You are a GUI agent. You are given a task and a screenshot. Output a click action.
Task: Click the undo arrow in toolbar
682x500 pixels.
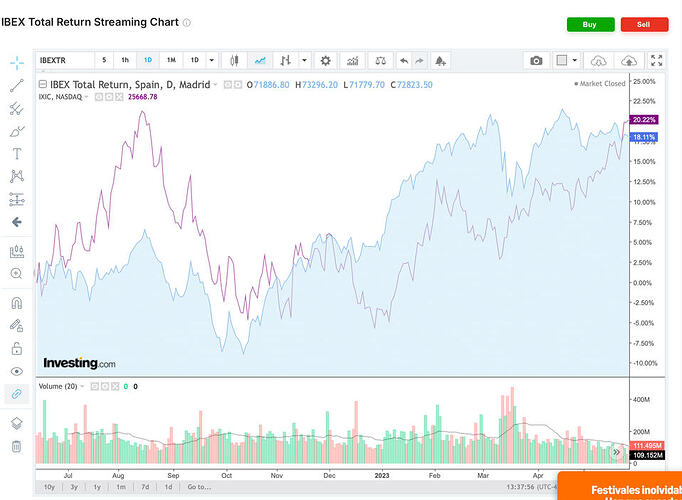click(x=404, y=60)
